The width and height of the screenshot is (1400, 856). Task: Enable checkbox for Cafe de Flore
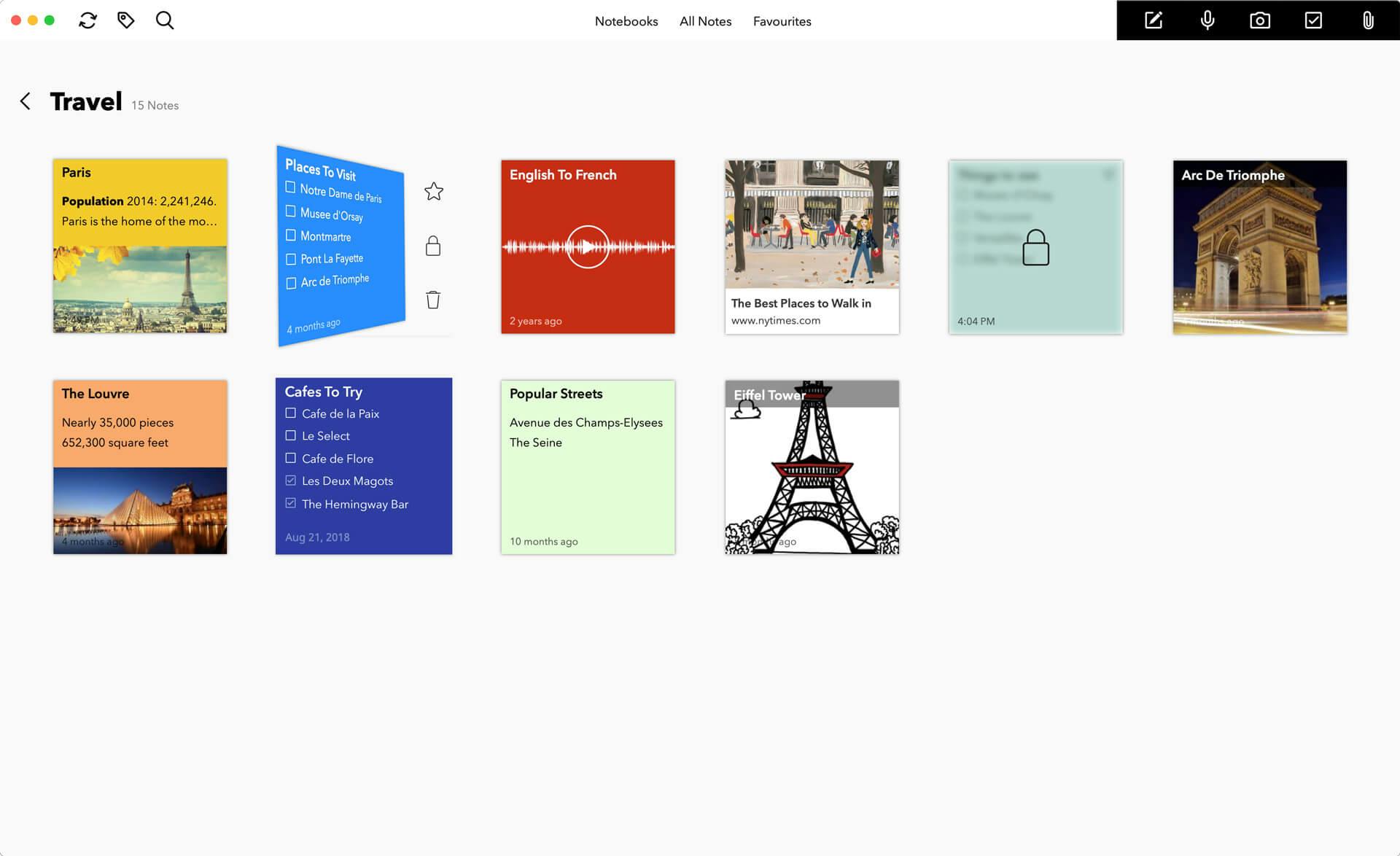click(290, 458)
